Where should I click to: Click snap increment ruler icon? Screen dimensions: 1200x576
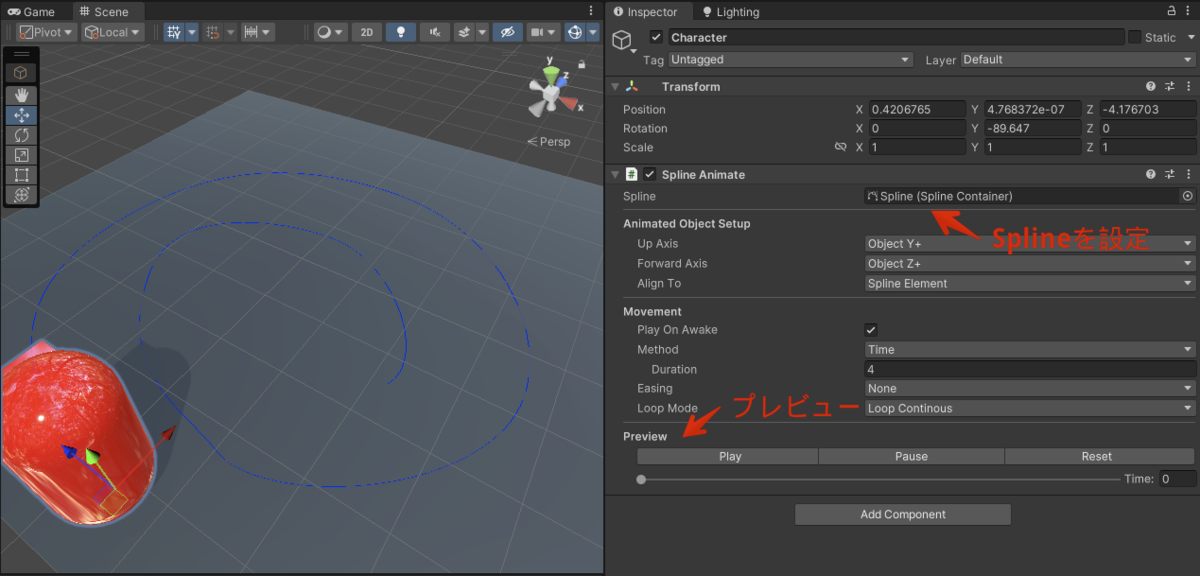(252, 32)
